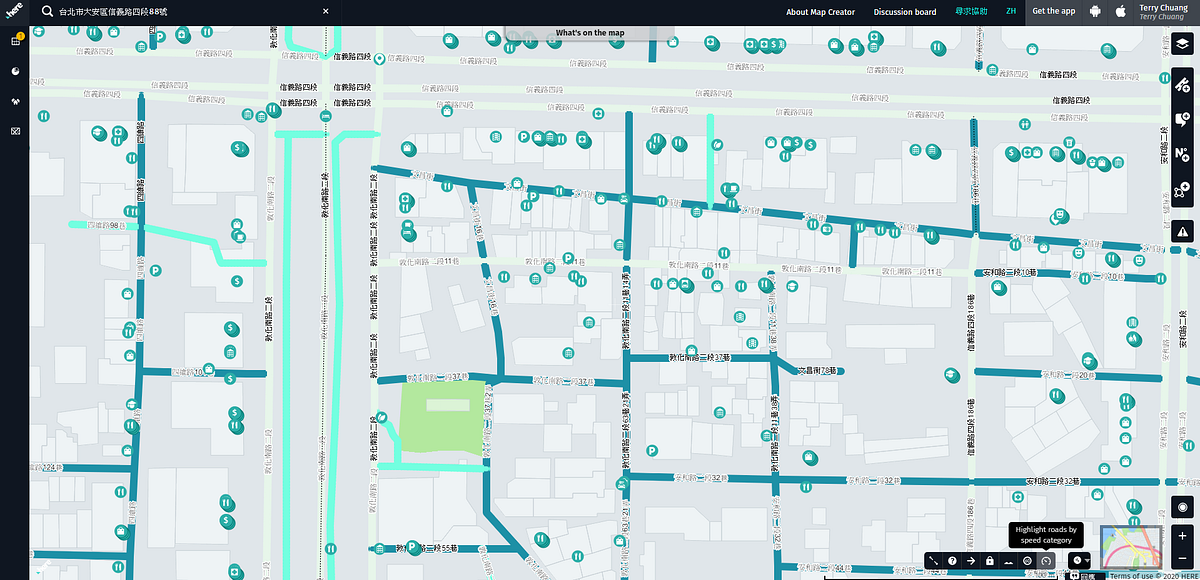Toggle the speed bump overlay tool
Screen dimensions: 1200x580
pos(1008,560)
